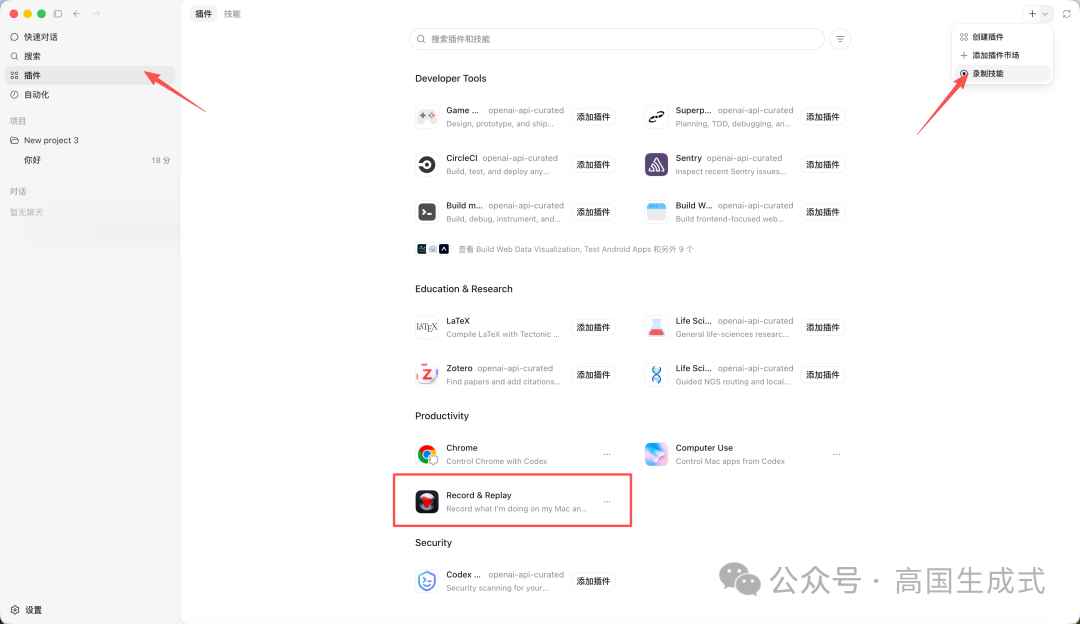
Task: Open the Superpowers plugin icon
Action: tap(656, 116)
